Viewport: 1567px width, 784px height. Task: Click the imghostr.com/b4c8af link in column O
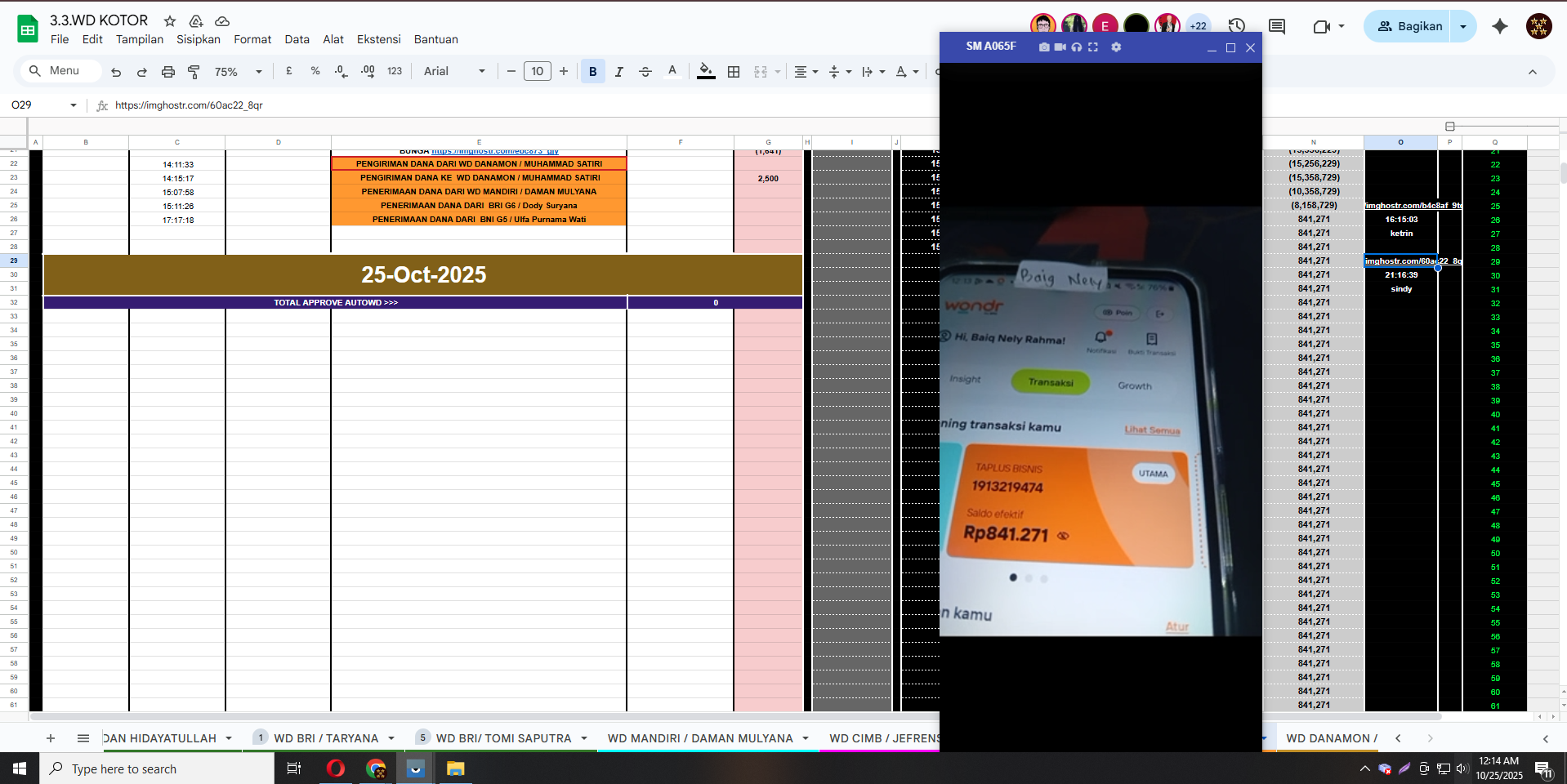(1413, 206)
